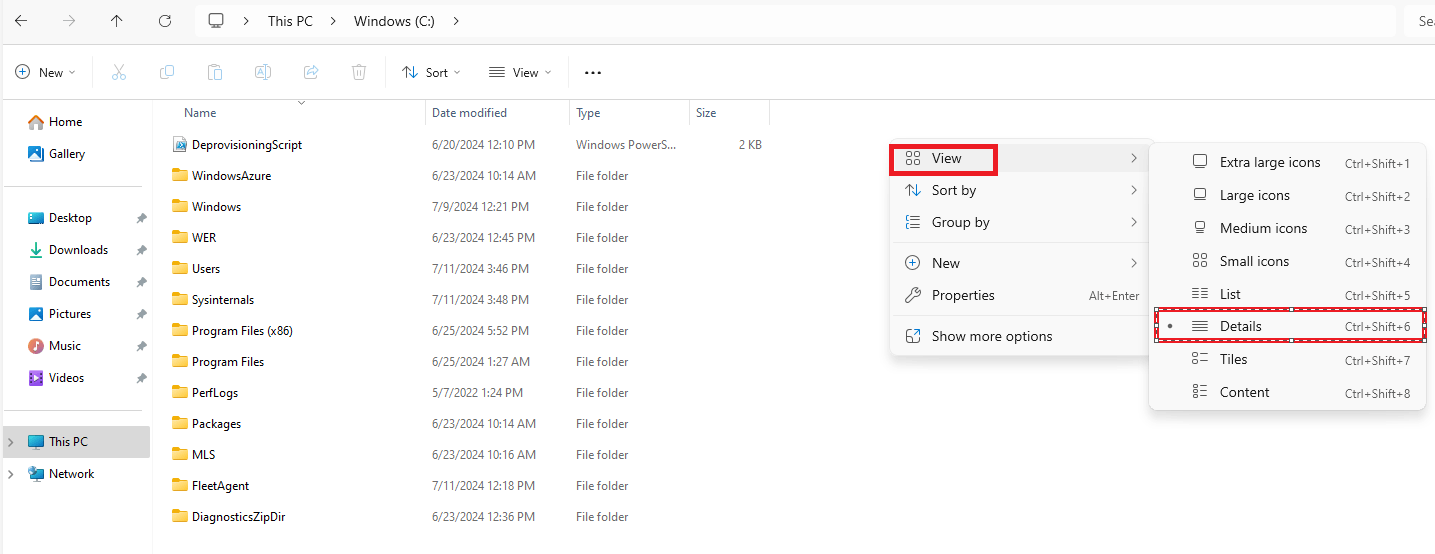Go up one folder level
Image resolution: width=1435 pixels, height=554 pixels.
[x=117, y=20]
